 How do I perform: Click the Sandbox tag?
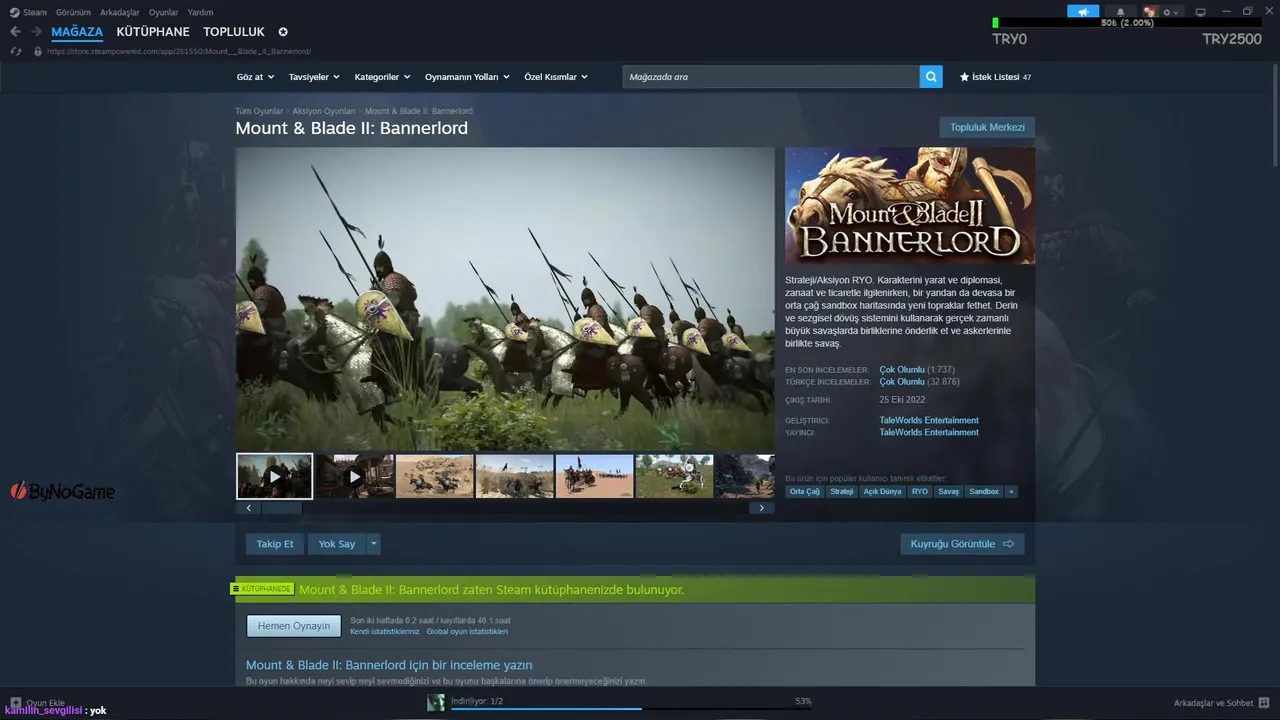pyautogui.click(x=984, y=492)
